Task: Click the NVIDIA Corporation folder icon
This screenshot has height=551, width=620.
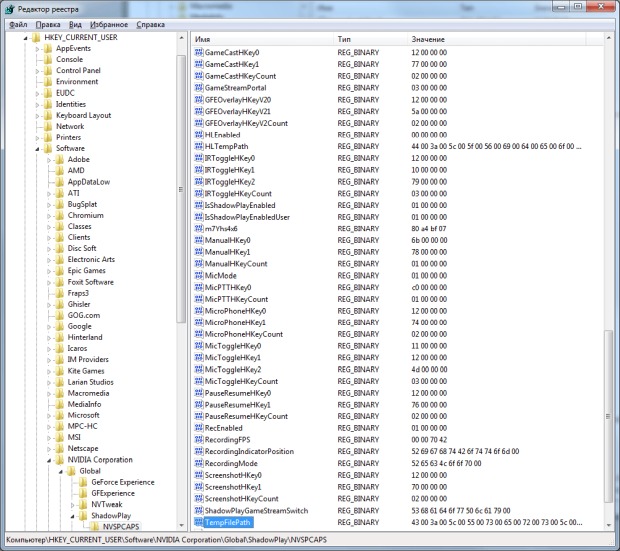Action: [x=59, y=460]
